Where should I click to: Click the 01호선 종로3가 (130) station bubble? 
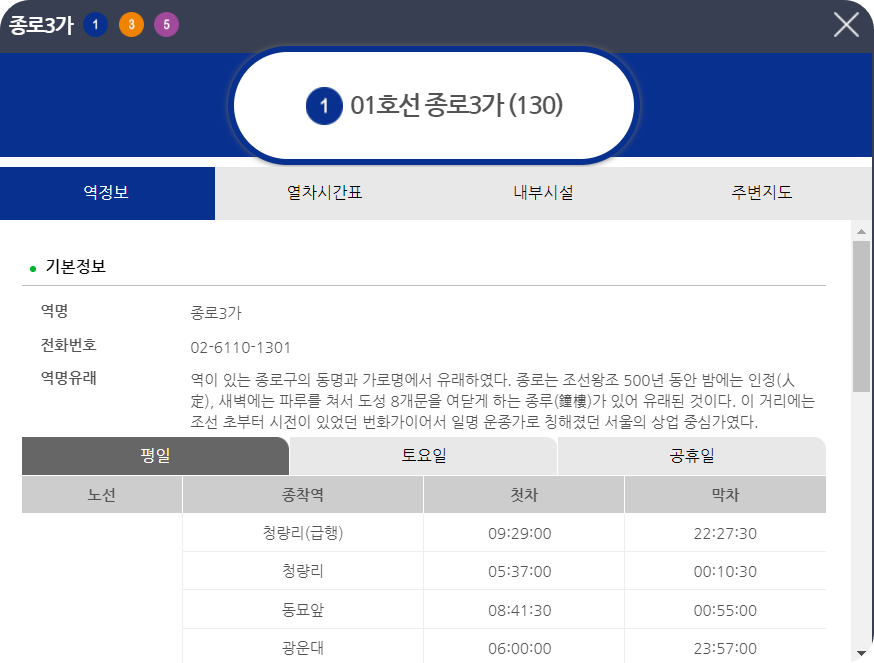pos(433,105)
